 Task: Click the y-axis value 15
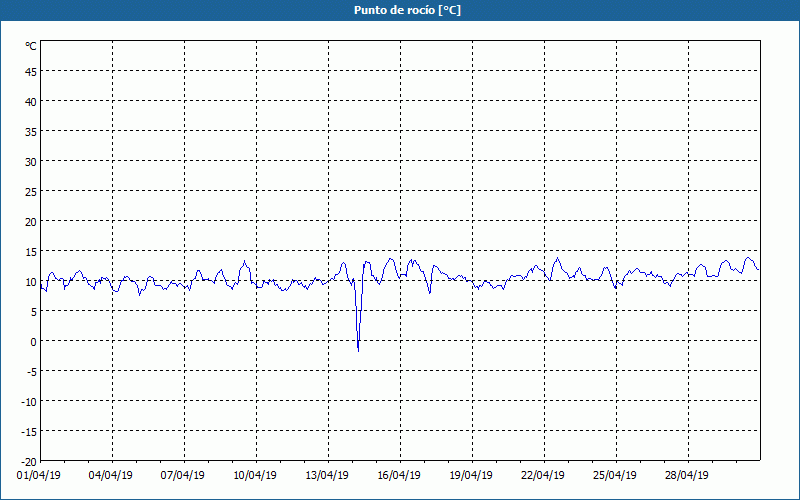31,252
